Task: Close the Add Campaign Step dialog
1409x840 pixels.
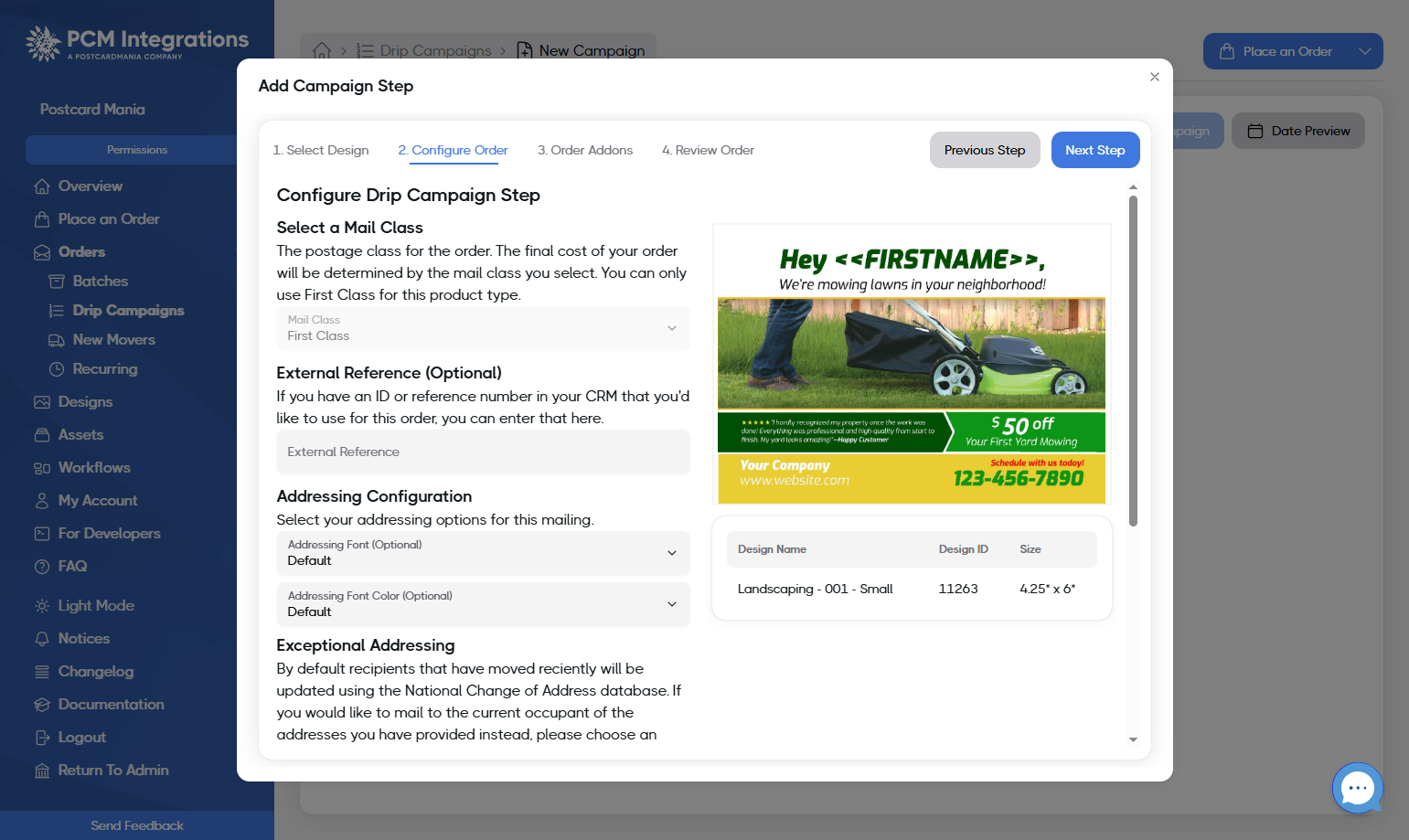Action: click(1155, 77)
